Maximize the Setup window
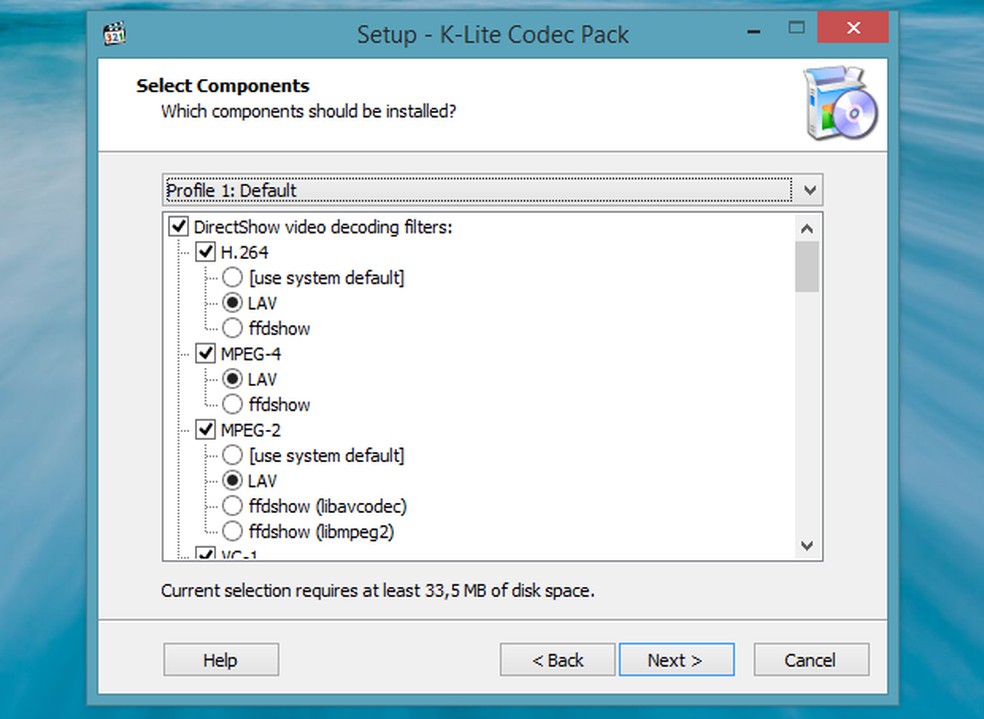The width and height of the screenshot is (984, 719). pyautogui.click(x=796, y=27)
